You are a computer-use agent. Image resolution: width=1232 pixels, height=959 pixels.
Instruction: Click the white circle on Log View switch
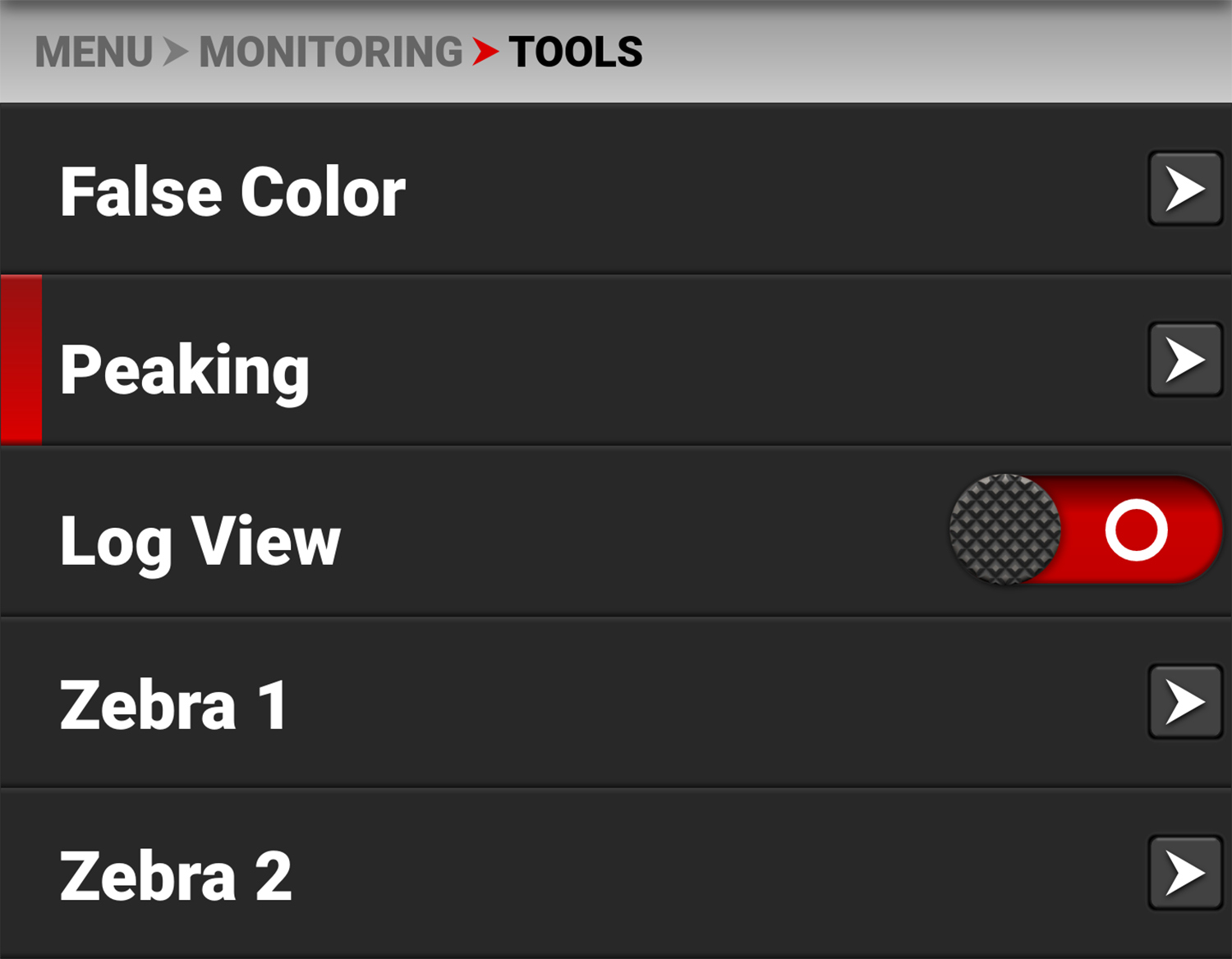point(1136,530)
